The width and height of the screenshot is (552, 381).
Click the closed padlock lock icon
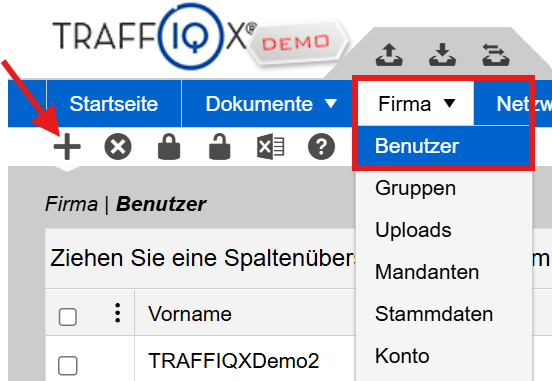pyautogui.click(x=169, y=146)
